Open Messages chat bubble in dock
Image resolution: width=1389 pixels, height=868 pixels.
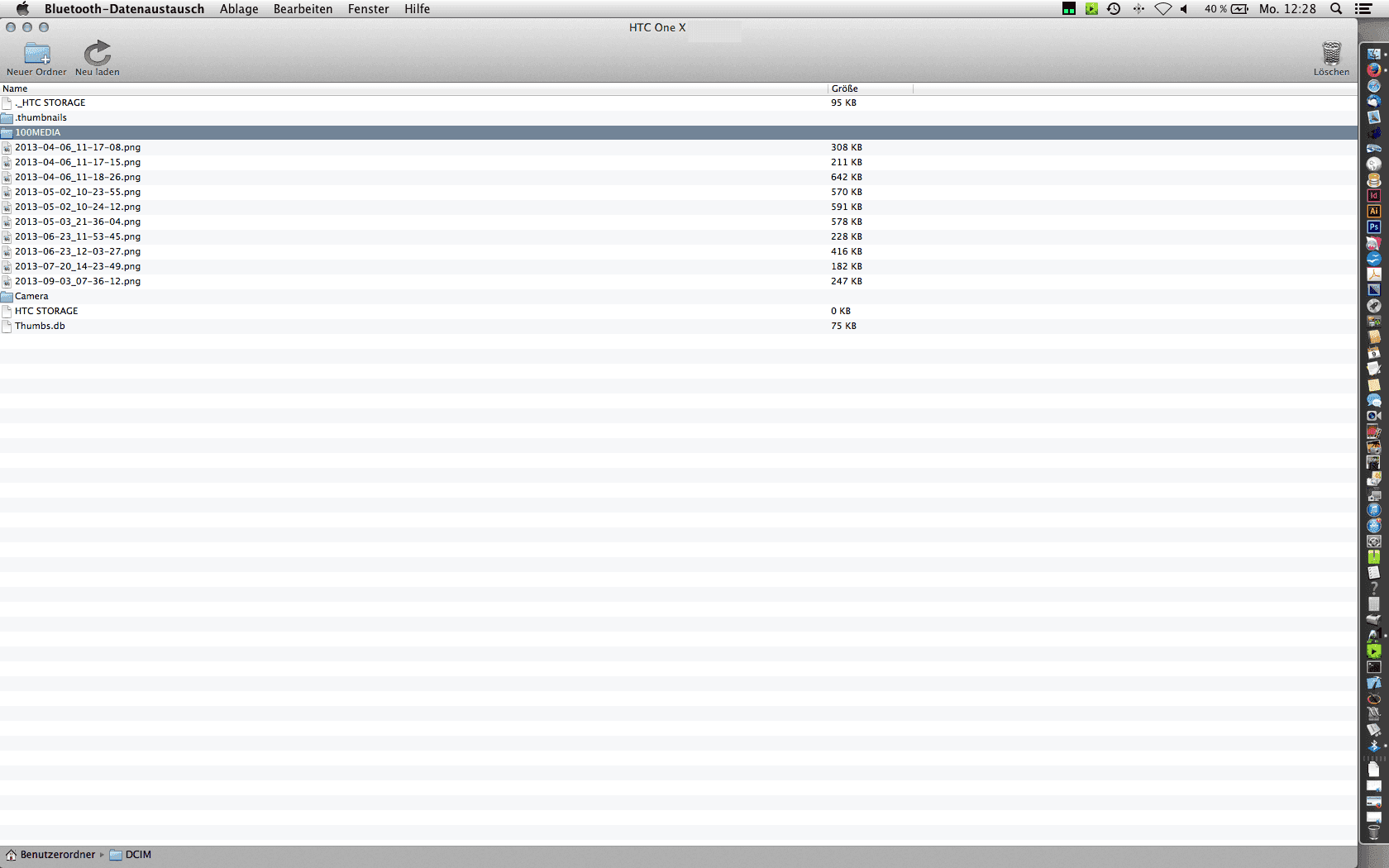(1373, 400)
